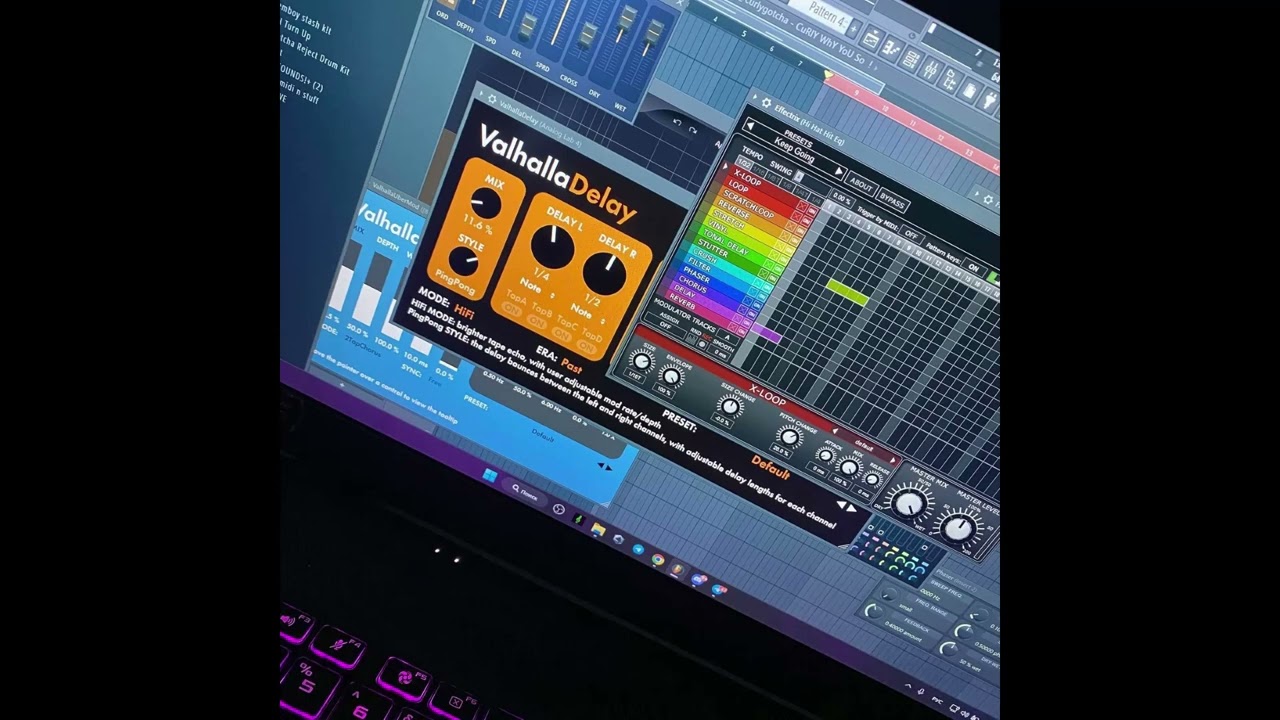Toggle the modulator ASSIGN OFF button
The height and width of the screenshot is (720, 1280).
click(665, 325)
